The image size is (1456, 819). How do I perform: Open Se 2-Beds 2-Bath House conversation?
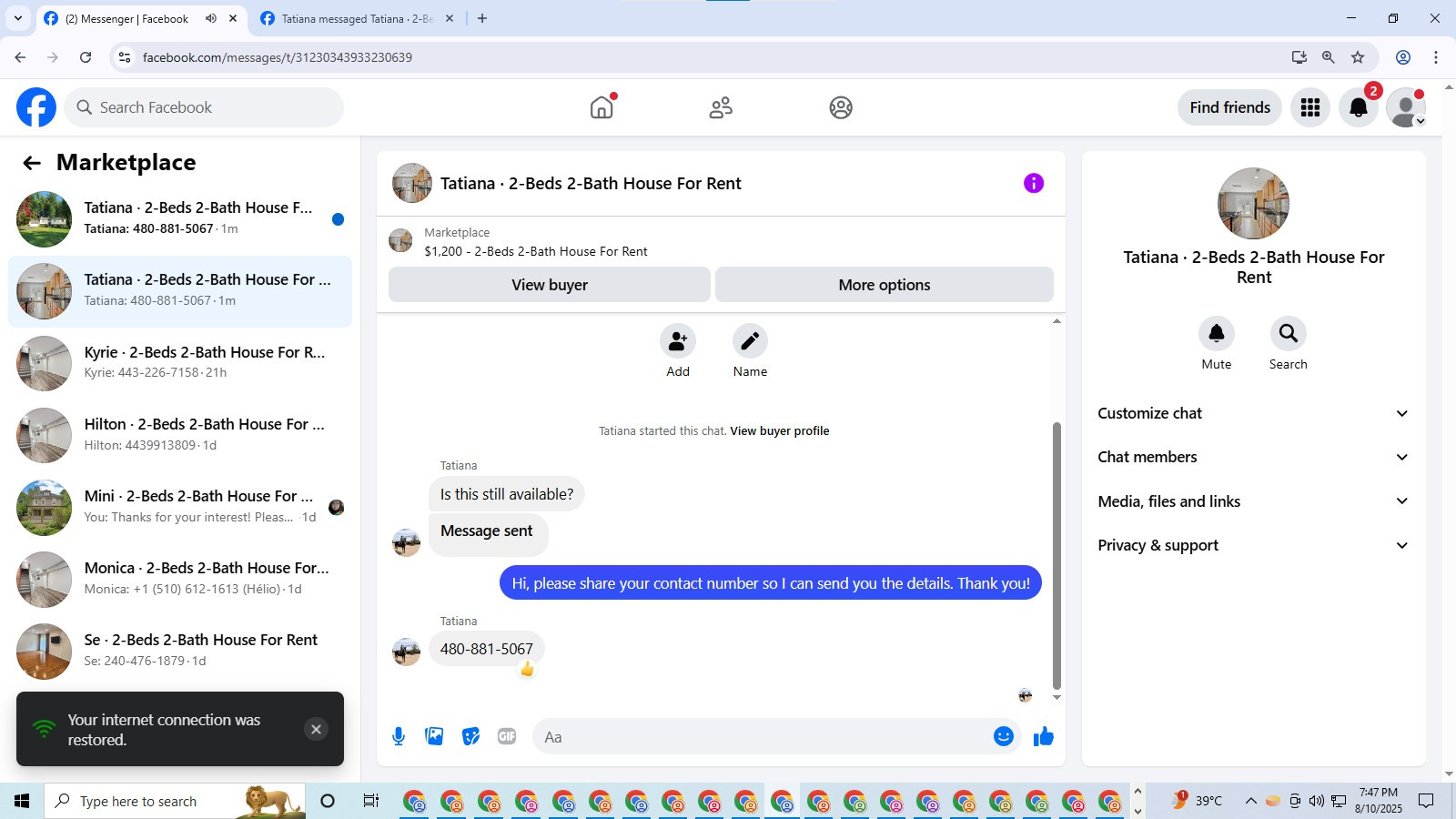(x=180, y=651)
